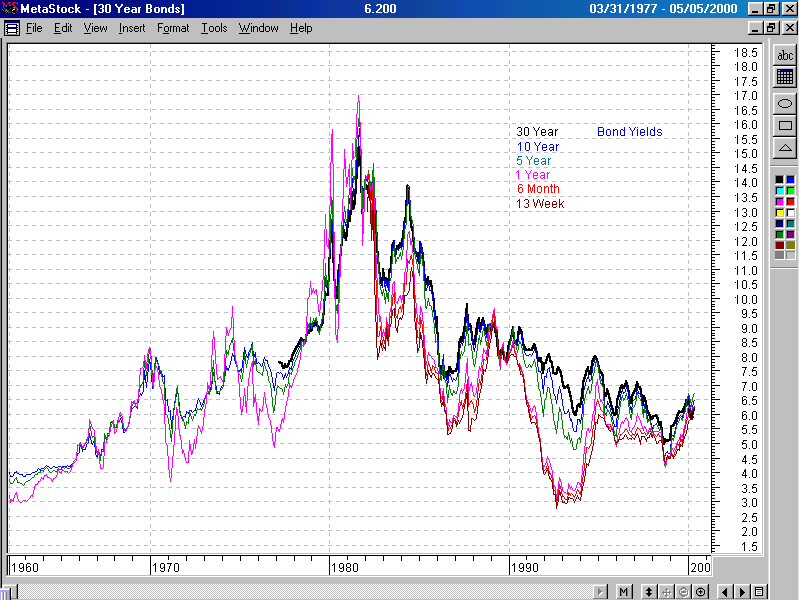Pick the dark green color swatch
This screenshot has height=600, width=800.
[x=779, y=235]
